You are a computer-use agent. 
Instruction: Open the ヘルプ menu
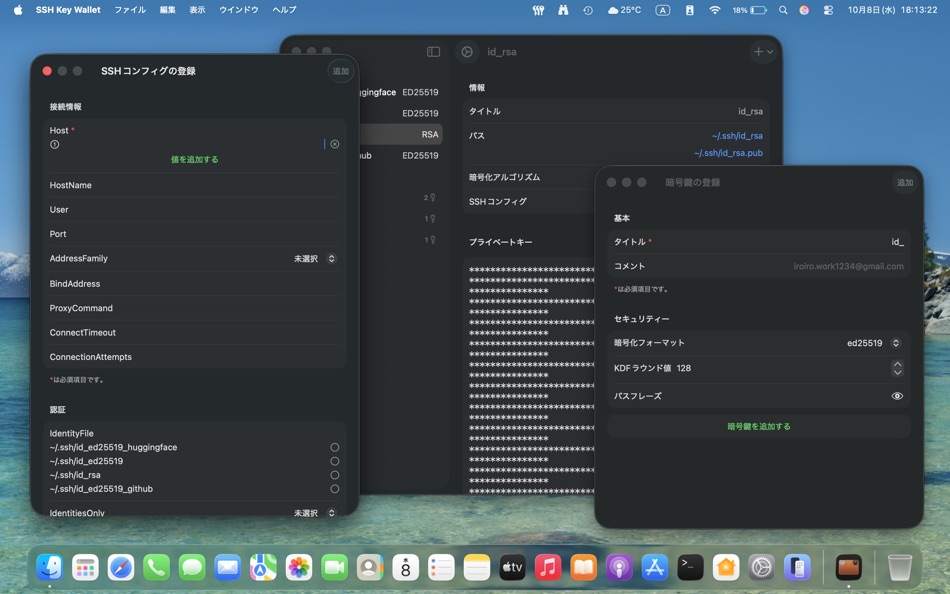coord(284,10)
